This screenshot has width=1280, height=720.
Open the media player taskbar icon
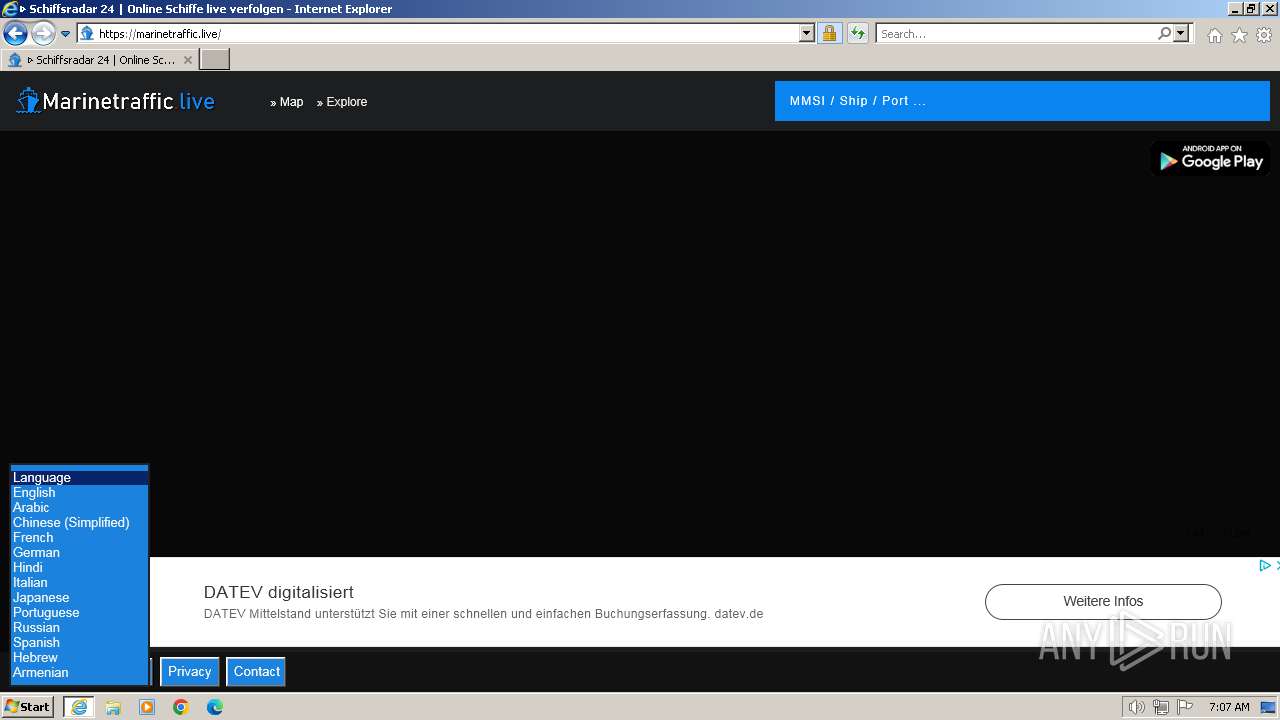point(147,707)
